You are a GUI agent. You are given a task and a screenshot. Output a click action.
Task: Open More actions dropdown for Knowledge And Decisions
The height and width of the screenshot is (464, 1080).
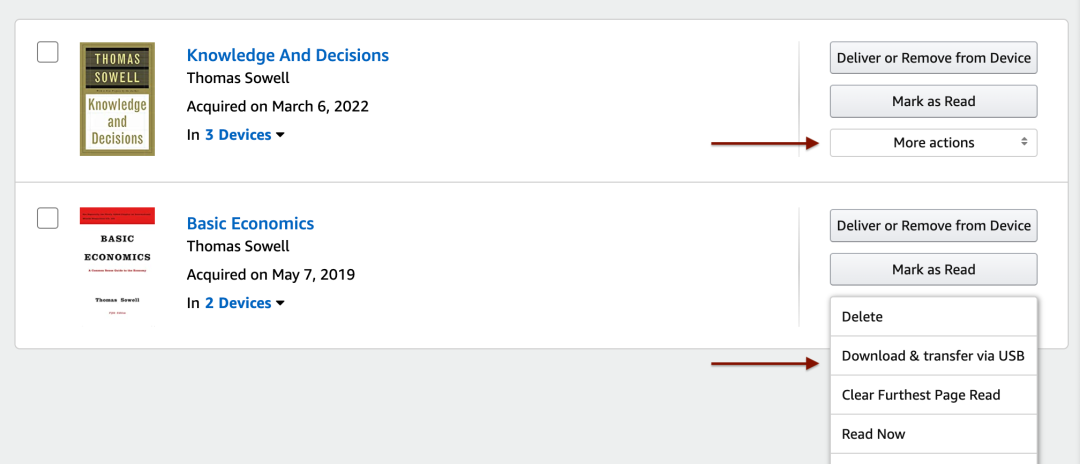(x=933, y=143)
